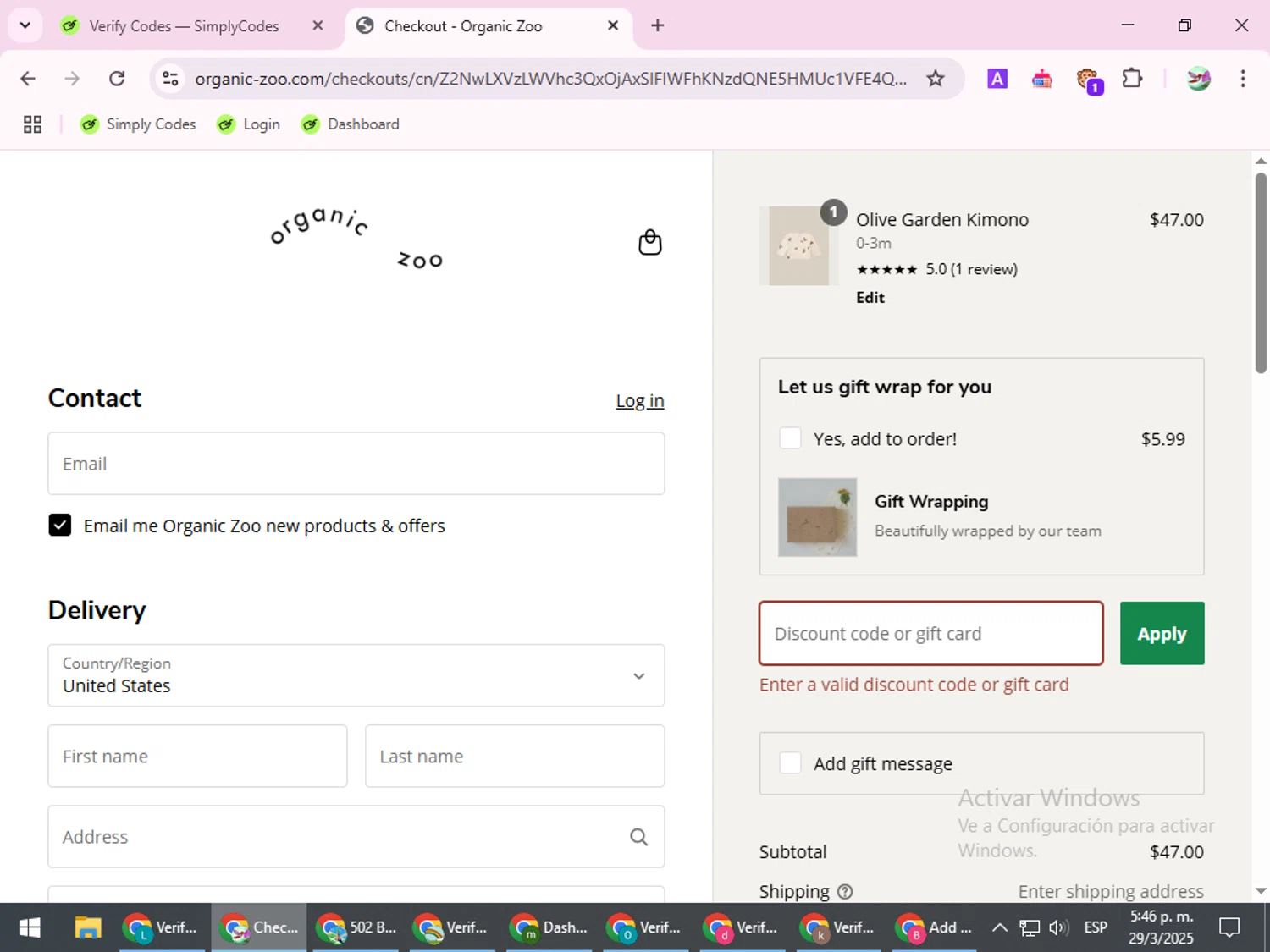The height and width of the screenshot is (952, 1270).
Task: Click Edit under Olive Garden Kimono
Action: [x=870, y=297]
